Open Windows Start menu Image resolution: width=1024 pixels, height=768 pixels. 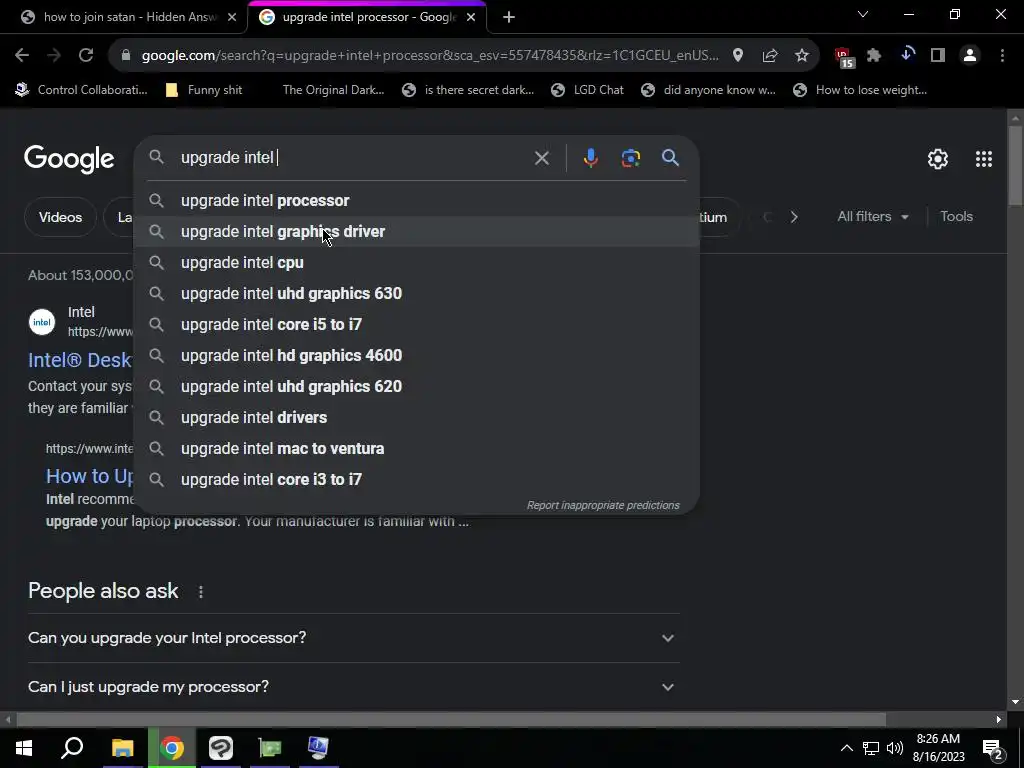(24, 748)
